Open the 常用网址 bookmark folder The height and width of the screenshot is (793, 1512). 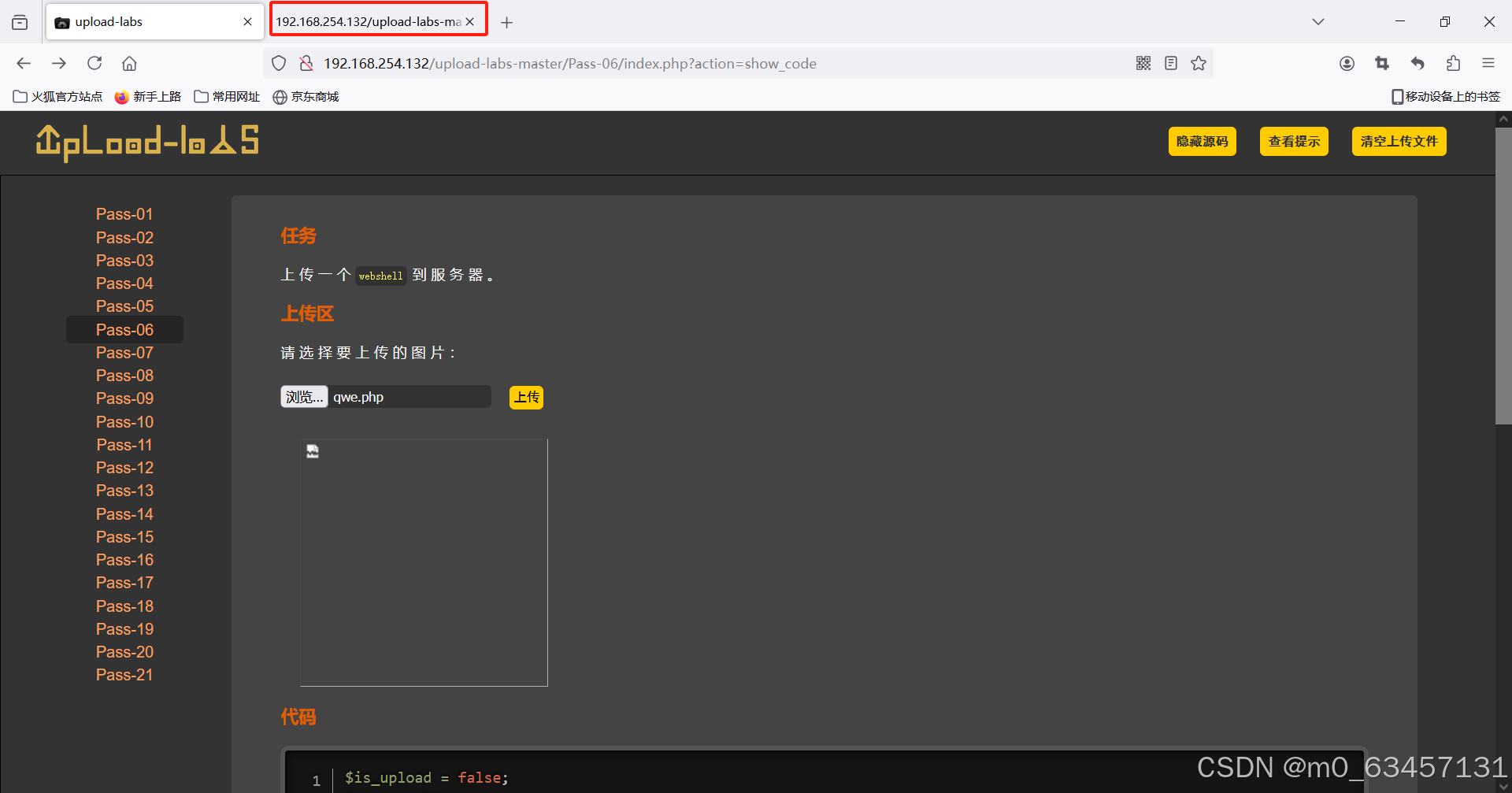(227, 97)
